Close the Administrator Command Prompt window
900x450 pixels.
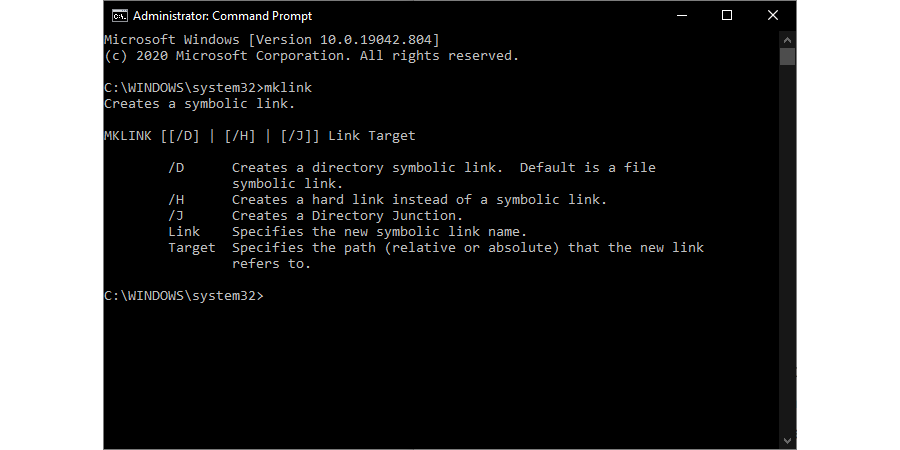click(x=773, y=16)
